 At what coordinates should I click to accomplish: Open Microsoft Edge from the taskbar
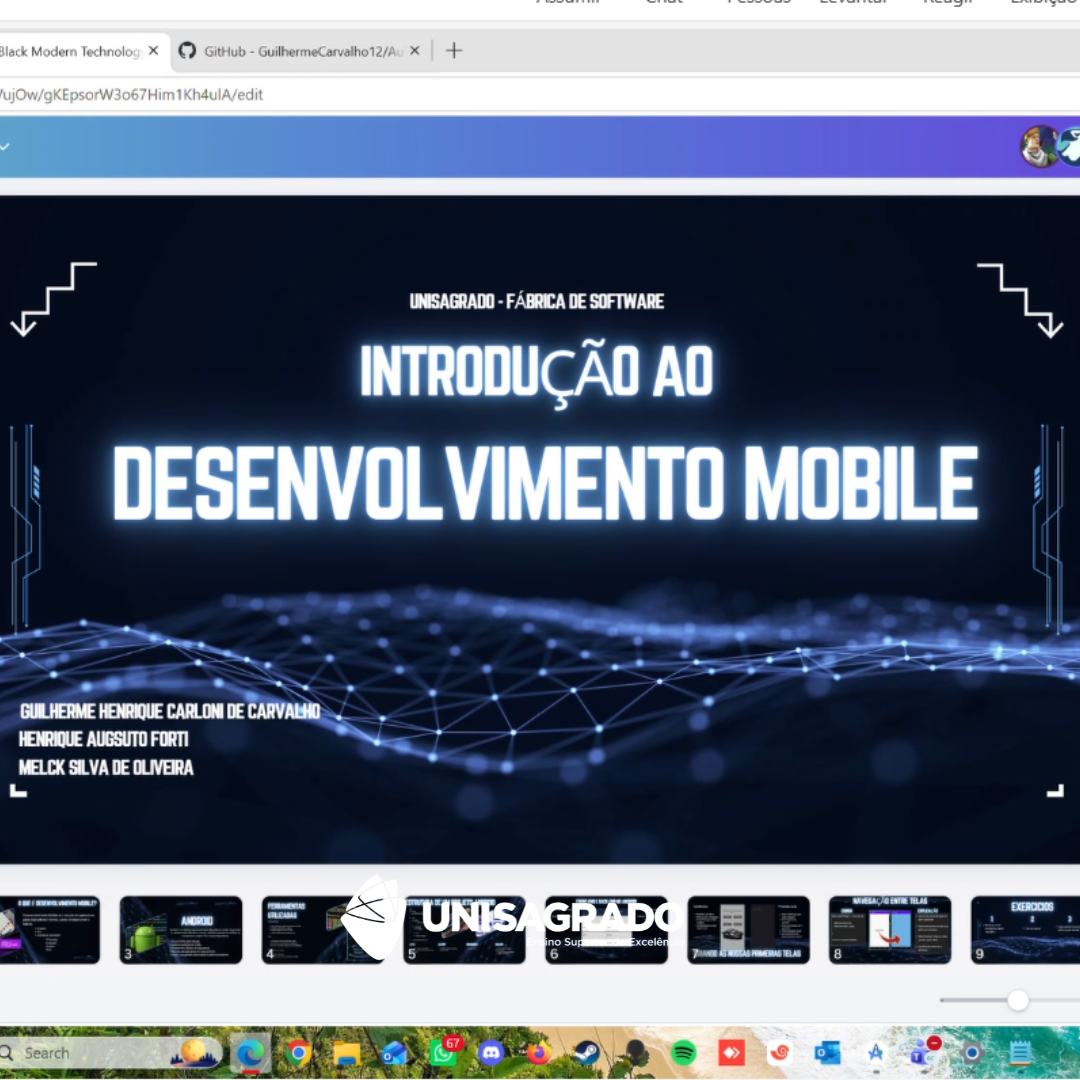point(251,1053)
